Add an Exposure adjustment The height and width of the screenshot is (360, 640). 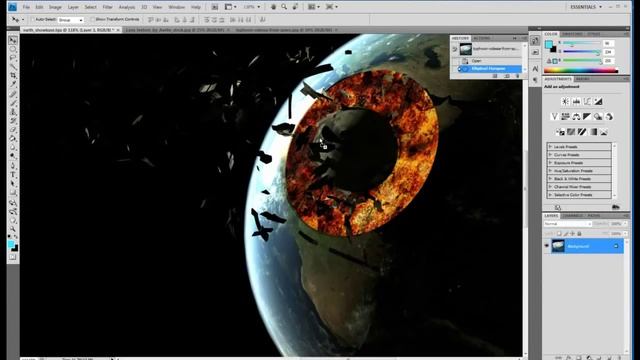[x=598, y=101]
